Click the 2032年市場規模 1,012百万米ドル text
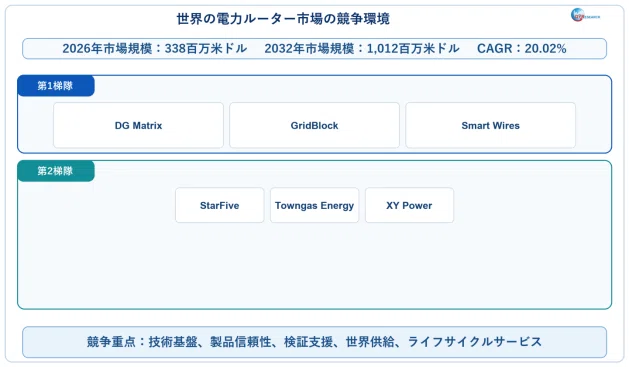Image resolution: width=629 pixels, height=367 pixels. tap(362, 49)
